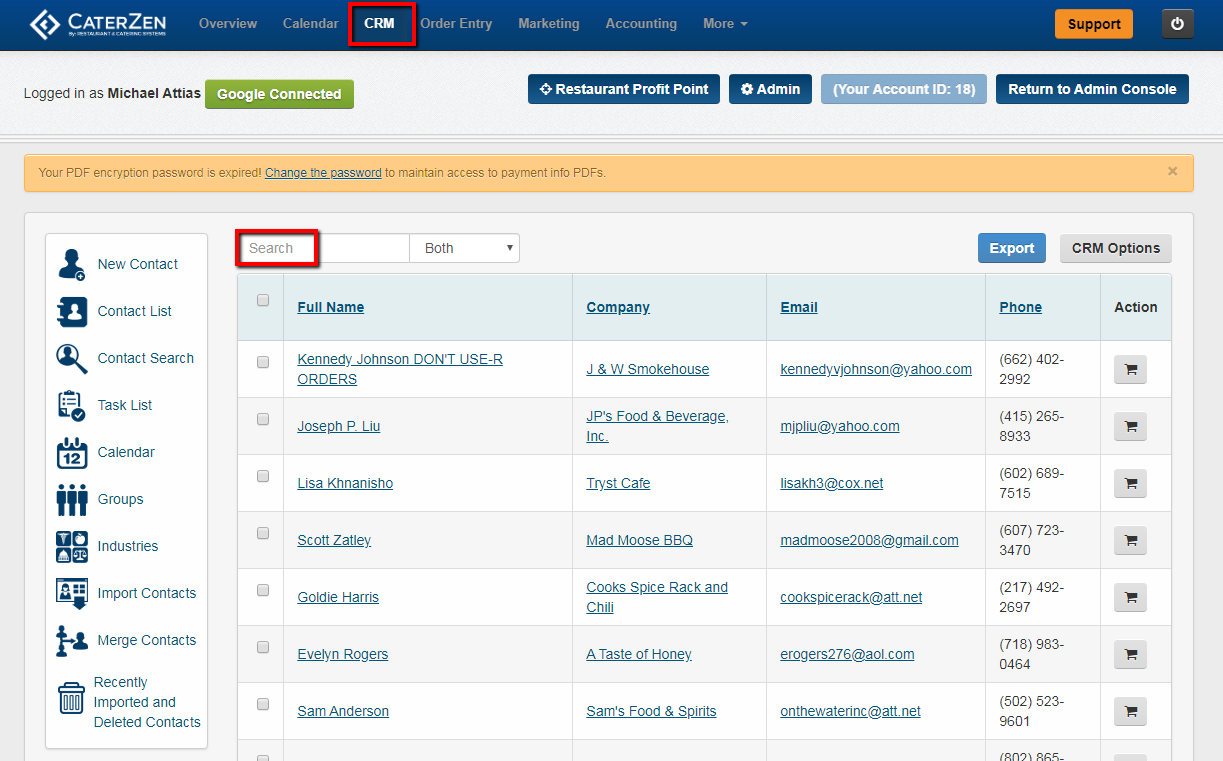Open the Overview tab
Viewport: 1223px width, 761px height.
(228, 23)
